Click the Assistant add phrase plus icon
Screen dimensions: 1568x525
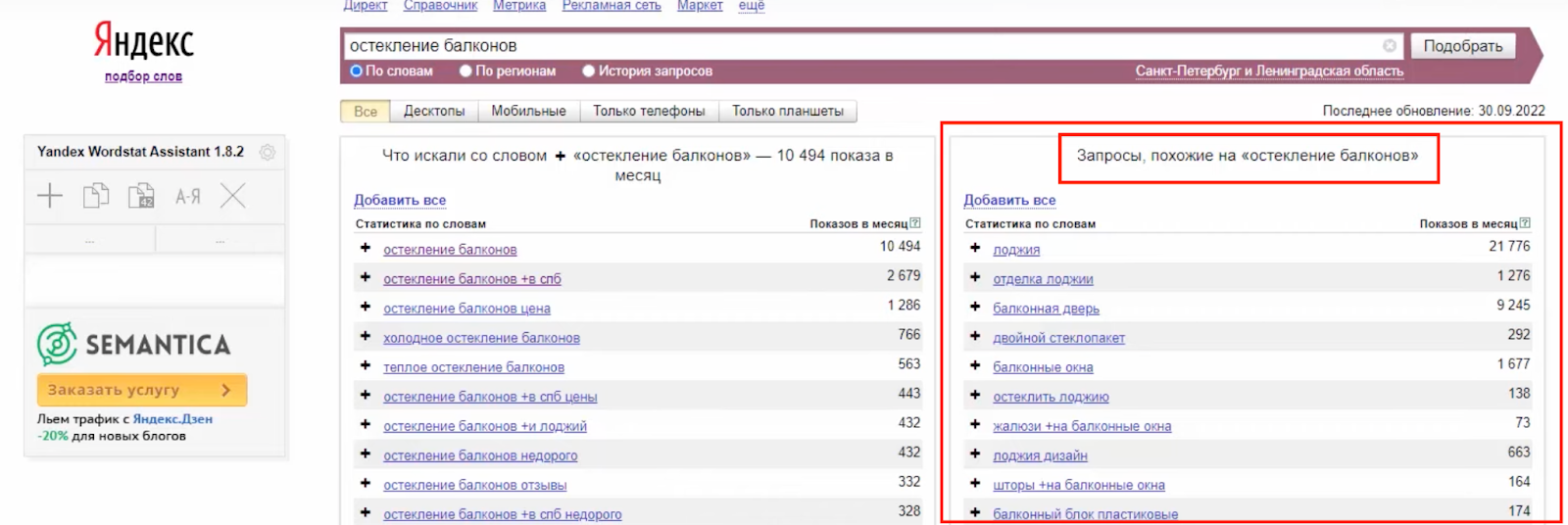click(x=50, y=196)
